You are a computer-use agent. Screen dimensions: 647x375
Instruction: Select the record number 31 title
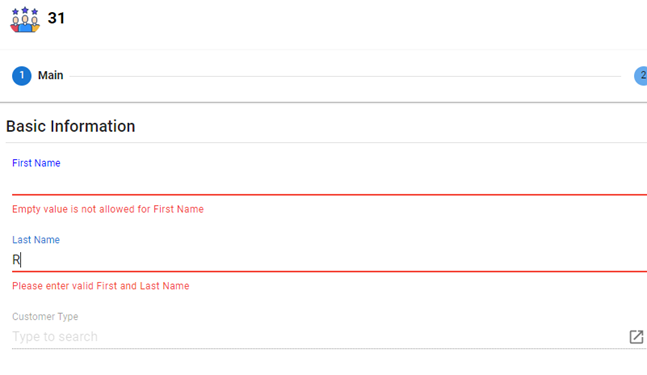click(x=56, y=18)
